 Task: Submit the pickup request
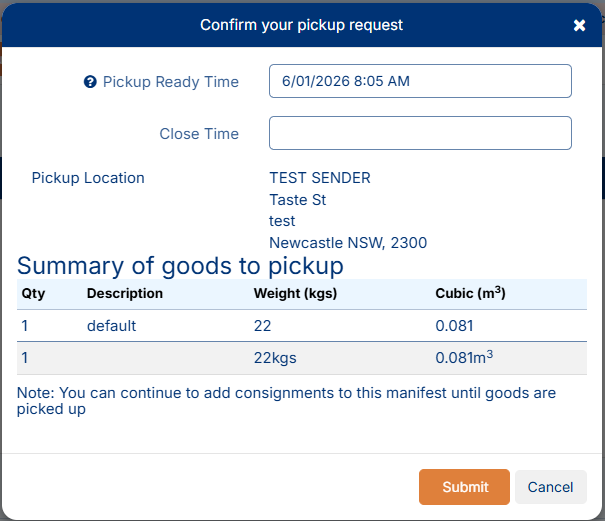(x=464, y=487)
